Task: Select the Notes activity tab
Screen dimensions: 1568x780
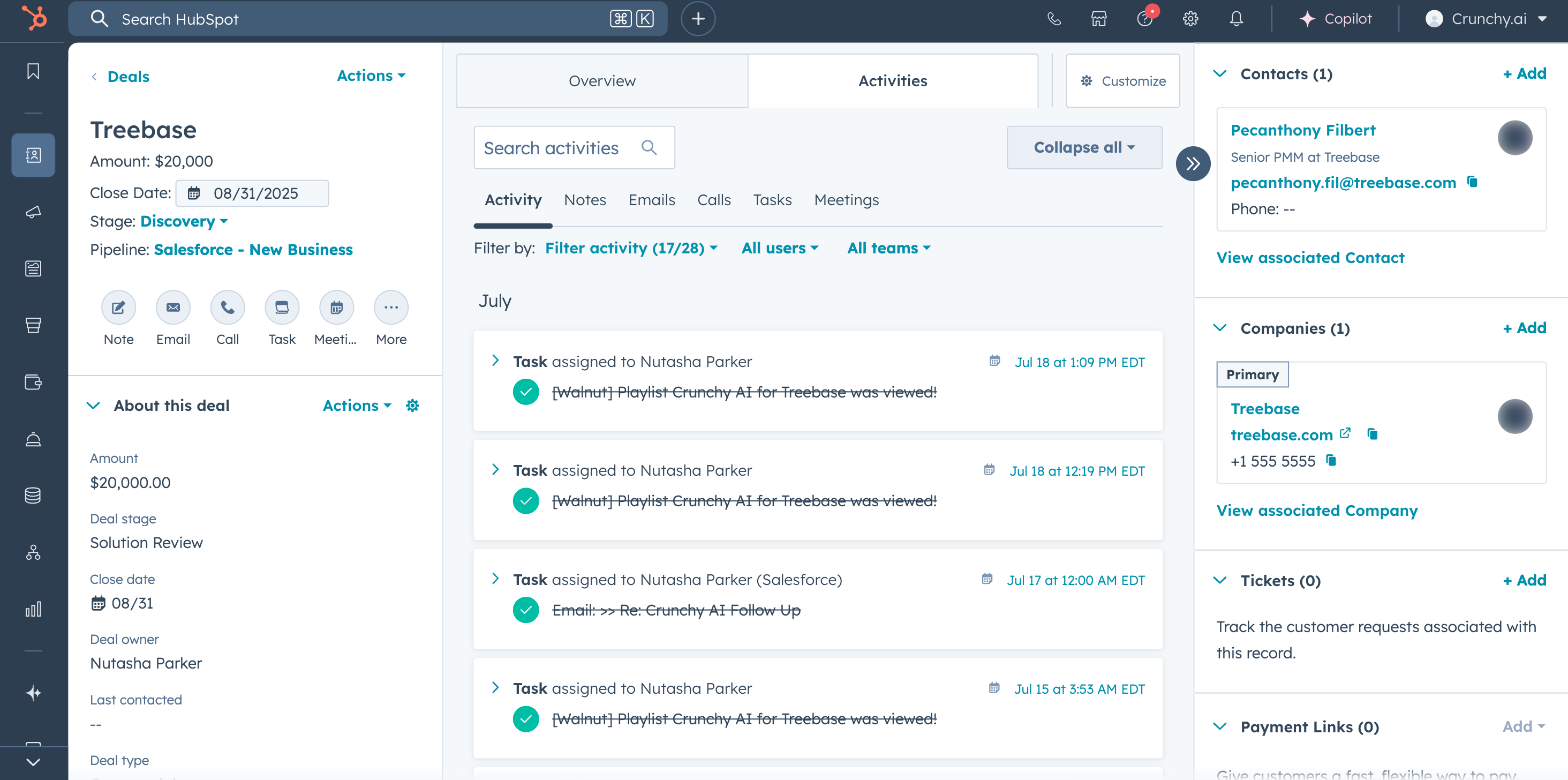Action: [x=585, y=200]
